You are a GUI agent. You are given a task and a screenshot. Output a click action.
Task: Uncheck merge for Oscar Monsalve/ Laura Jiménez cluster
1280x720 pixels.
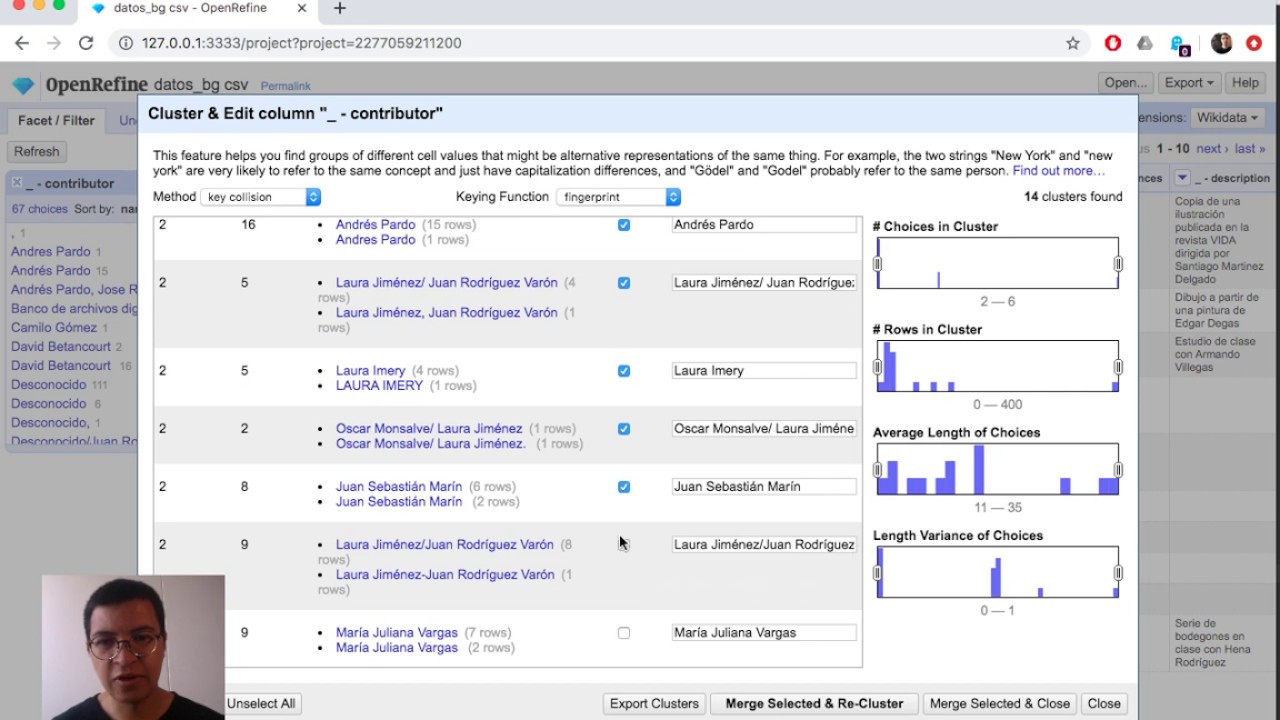point(624,429)
